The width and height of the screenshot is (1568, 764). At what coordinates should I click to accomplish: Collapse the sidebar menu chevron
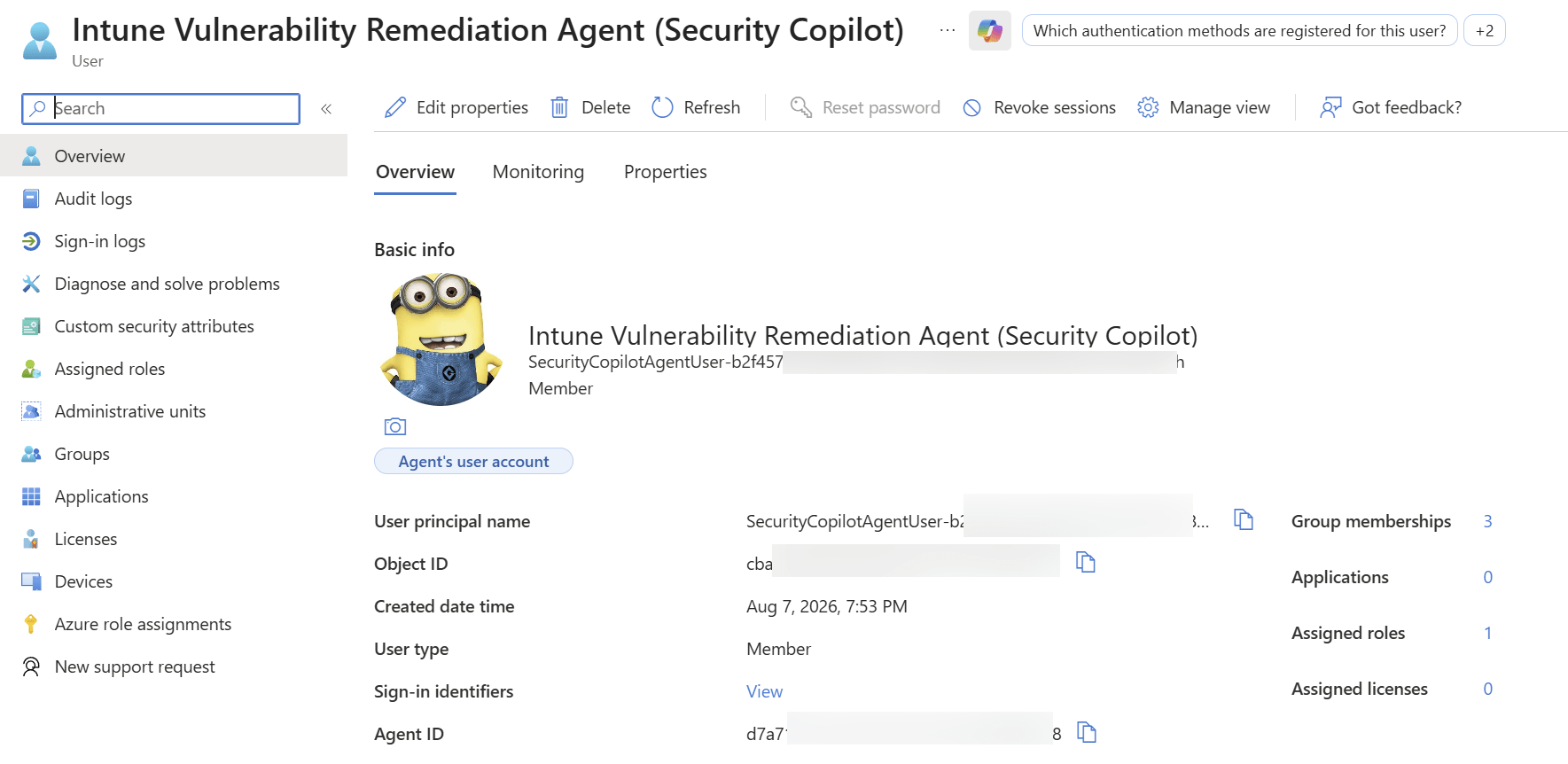pos(326,109)
